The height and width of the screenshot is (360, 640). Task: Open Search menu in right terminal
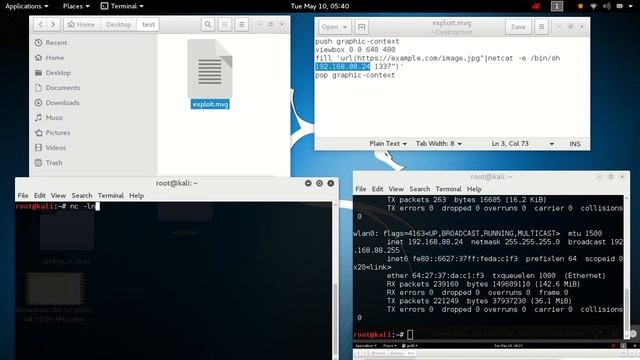tap(420, 189)
